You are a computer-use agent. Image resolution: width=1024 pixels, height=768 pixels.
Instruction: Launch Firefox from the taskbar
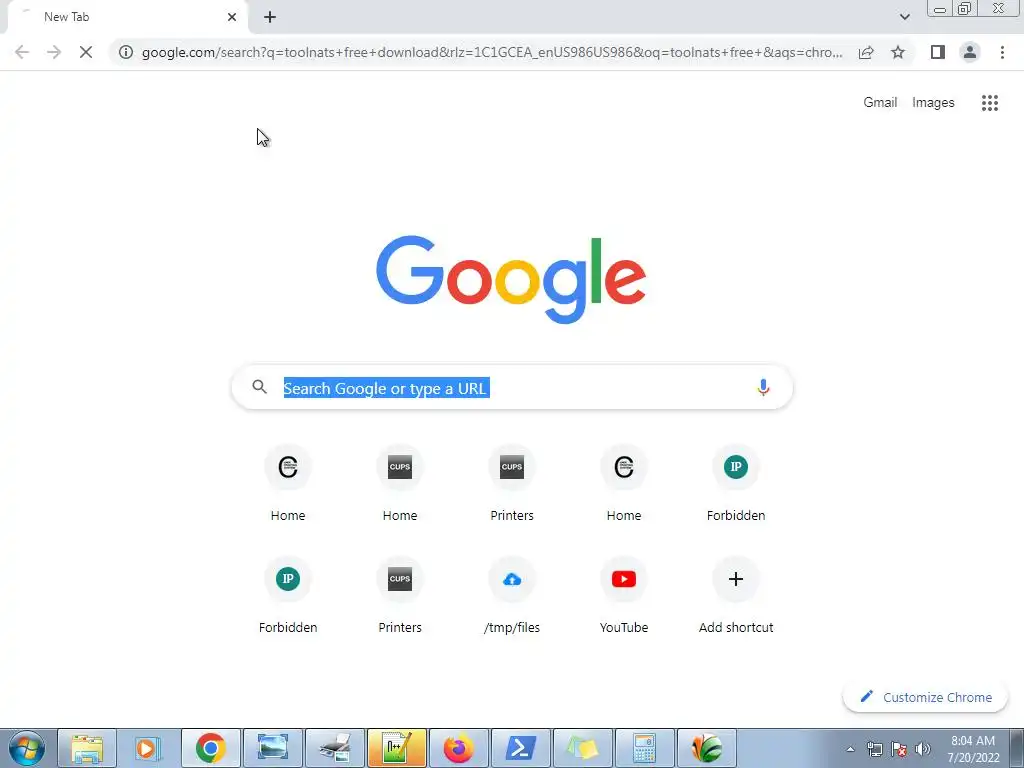[458, 748]
